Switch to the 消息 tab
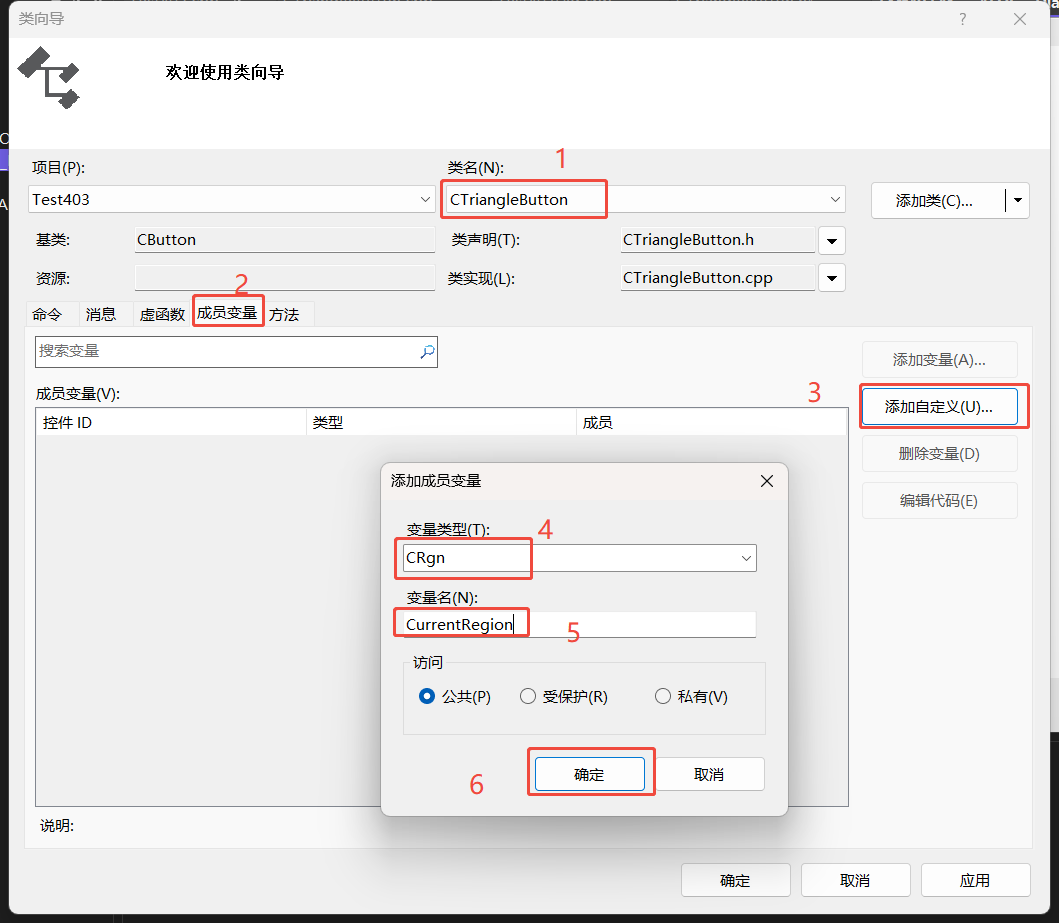The width and height of the screenshot is (1059, 923). 101,313
